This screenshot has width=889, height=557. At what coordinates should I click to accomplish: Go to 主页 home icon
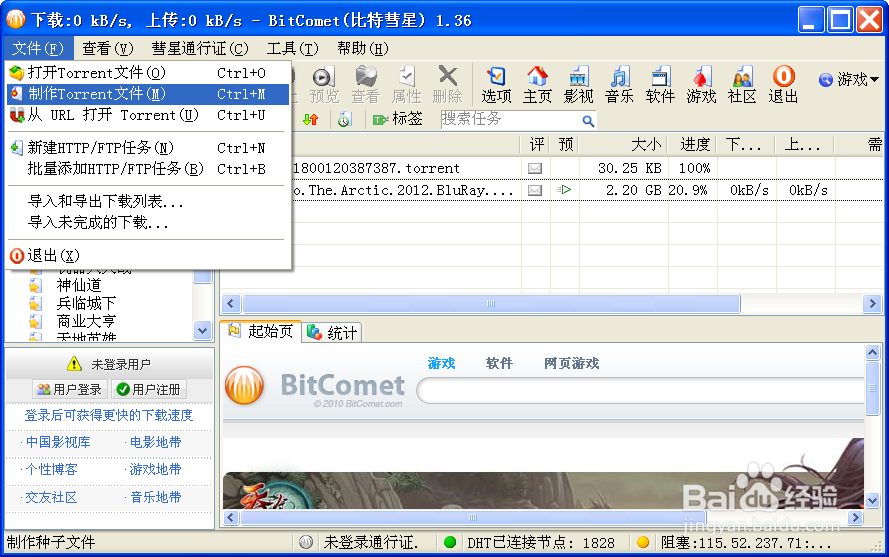point(537,85)
